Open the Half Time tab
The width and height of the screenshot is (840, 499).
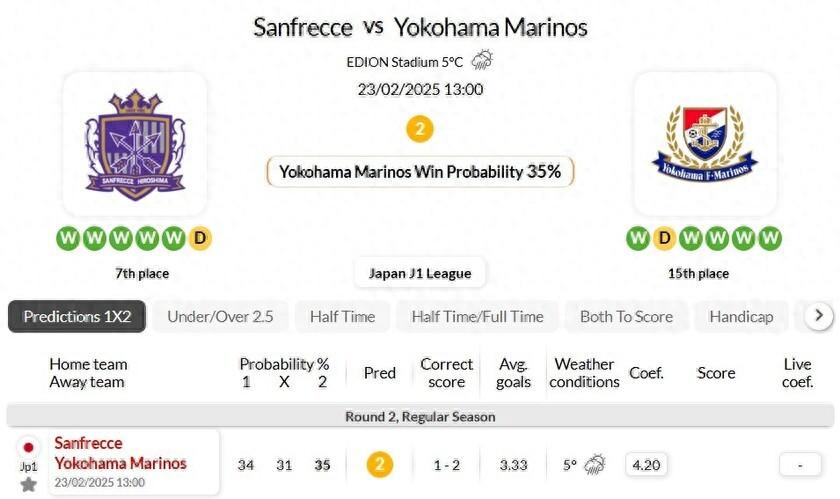[342, 316]
